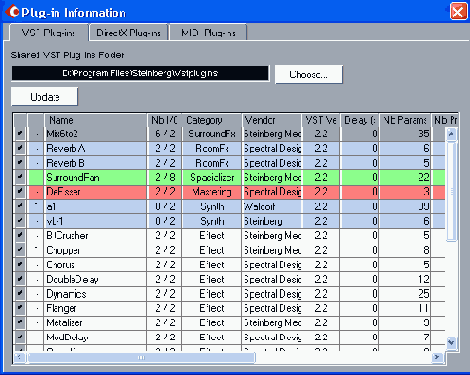Image resolution: width=470 pixels, height=375 pixels.
Task: Click the 35 params value for Mix6to2
Action: [x=405, y=134]
